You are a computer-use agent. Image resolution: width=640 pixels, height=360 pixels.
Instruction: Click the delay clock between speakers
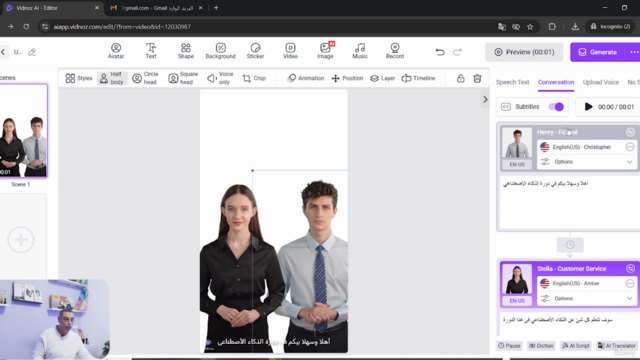(x=570, y=244)
